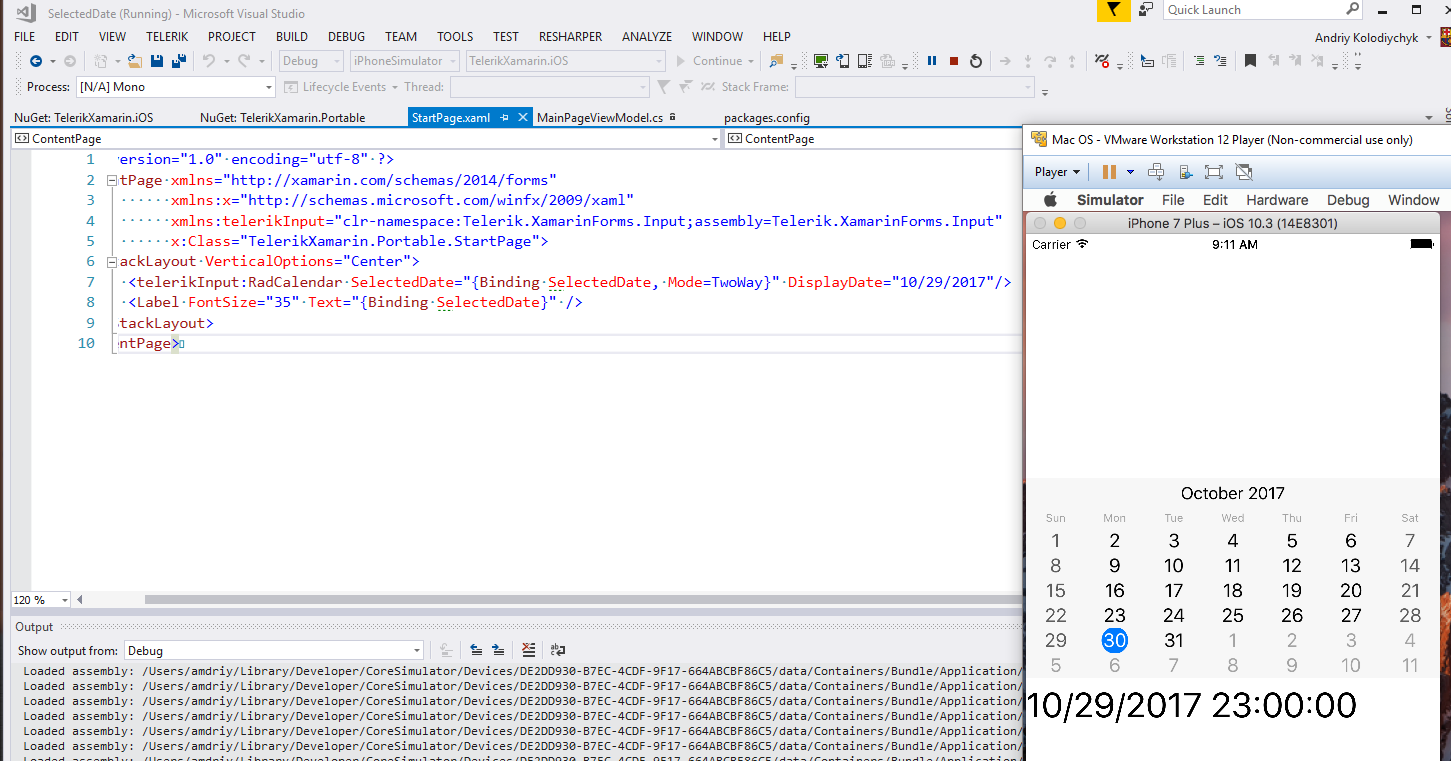Pin the StartPage.xaml tab
This screenshot has width=1451, height=761.
505,118
